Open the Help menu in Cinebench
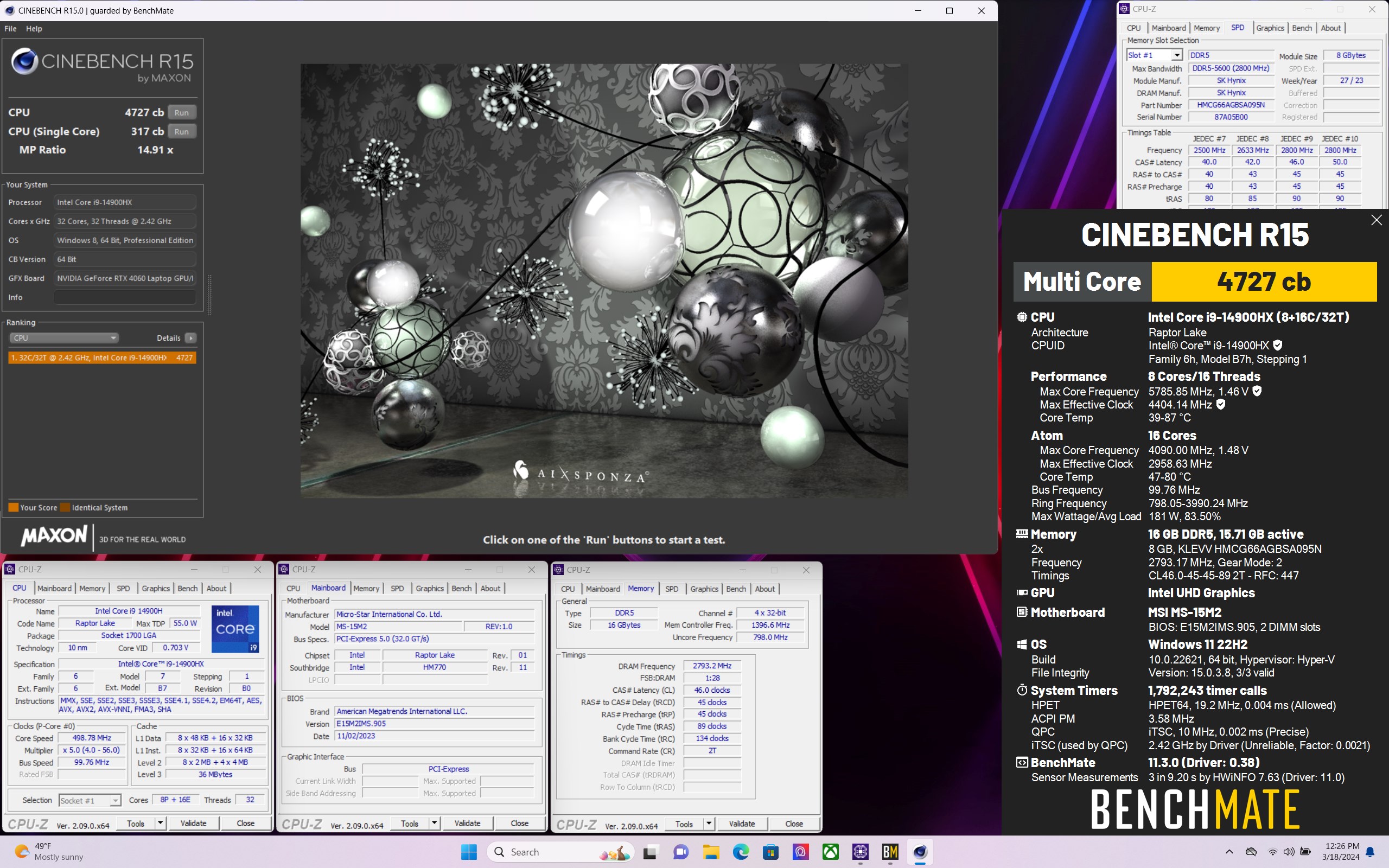Viewport: 1389px width, 868px height. click(x=34, y=28)
